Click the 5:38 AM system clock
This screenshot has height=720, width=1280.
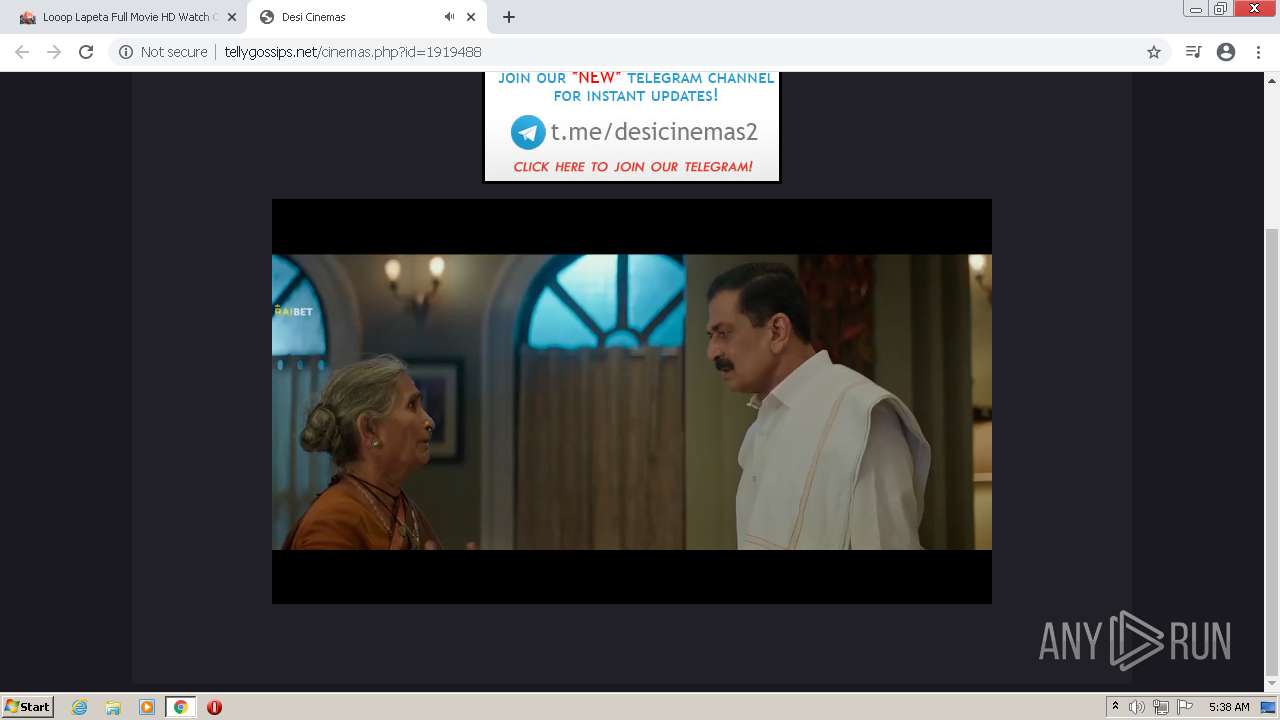[x=1229, y=707]
